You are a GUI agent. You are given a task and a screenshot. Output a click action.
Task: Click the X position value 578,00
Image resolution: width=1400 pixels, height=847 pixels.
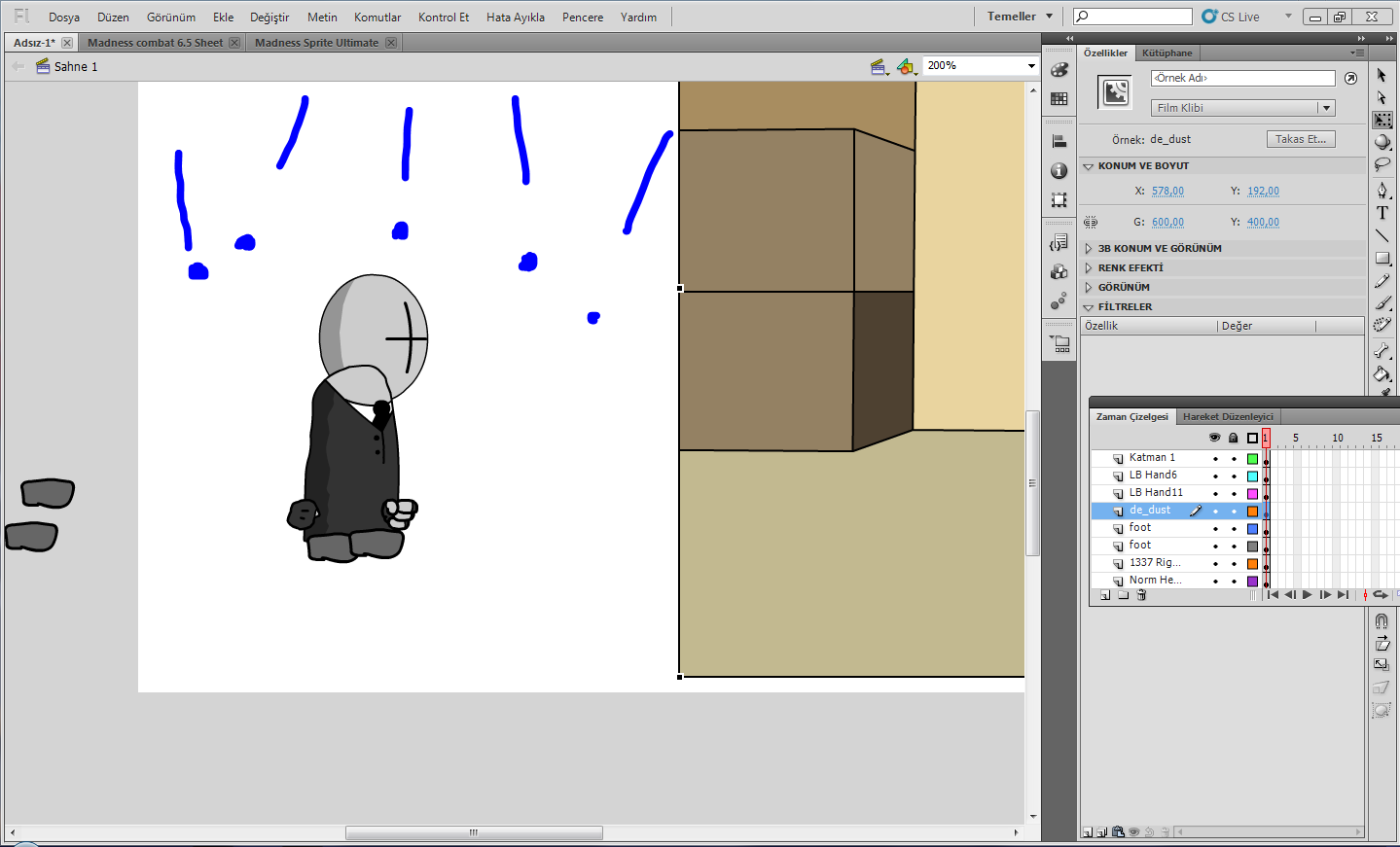click(x=1168, y=192)
